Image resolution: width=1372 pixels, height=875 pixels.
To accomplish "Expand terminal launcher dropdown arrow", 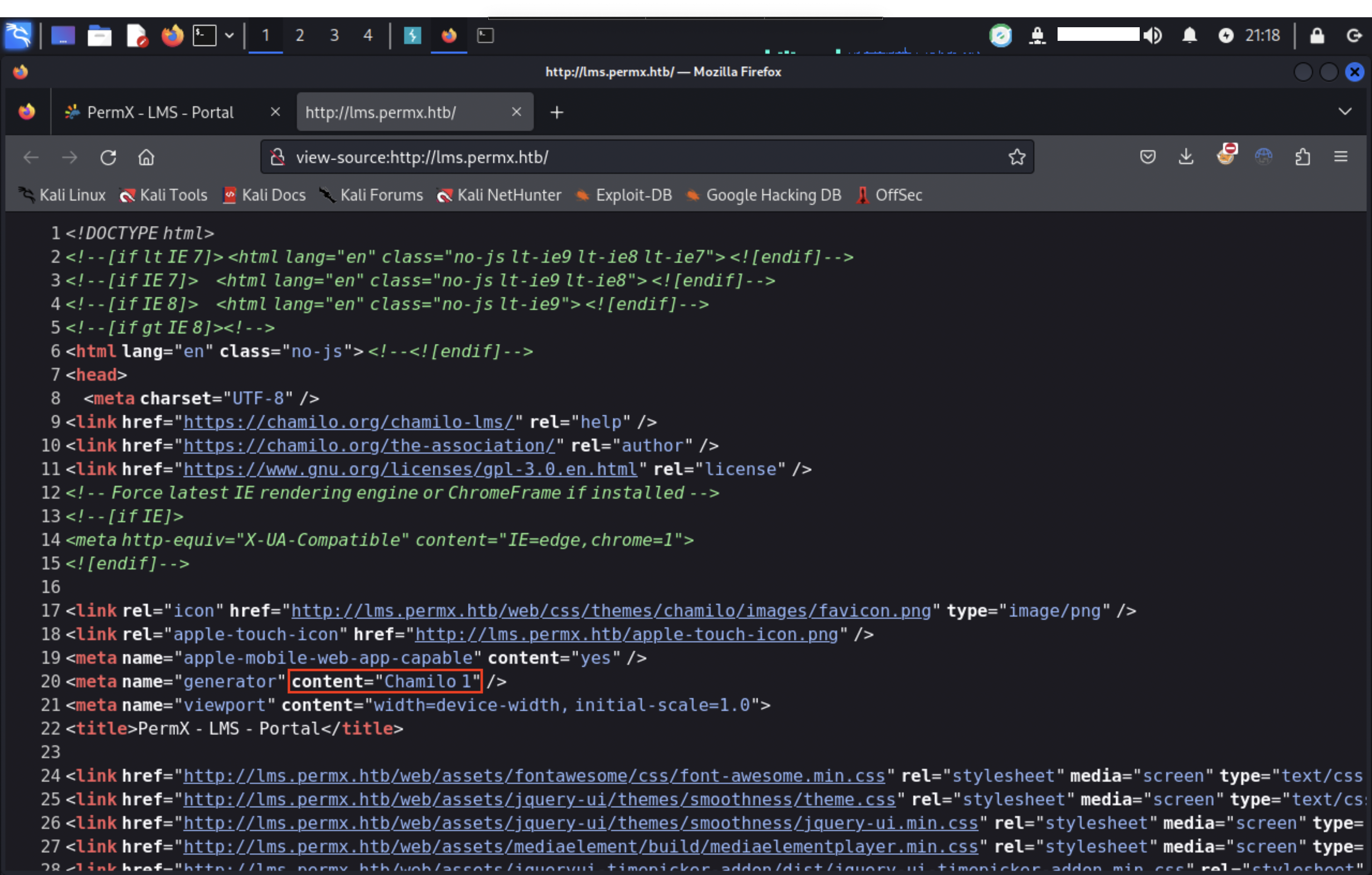I will [229, 36].
